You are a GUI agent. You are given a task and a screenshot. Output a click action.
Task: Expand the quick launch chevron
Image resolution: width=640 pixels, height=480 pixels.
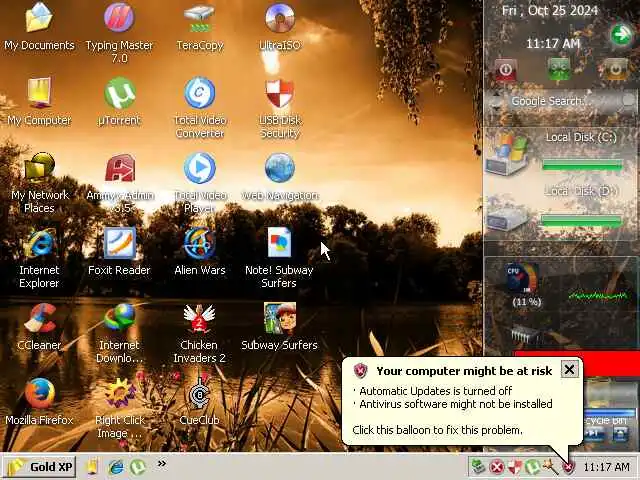click(x=162, y=463)
